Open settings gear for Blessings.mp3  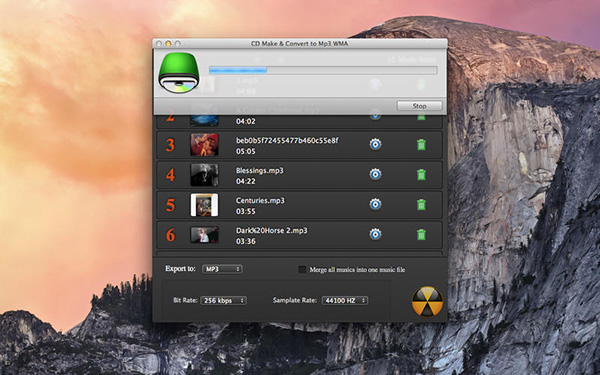coord(375,174)
